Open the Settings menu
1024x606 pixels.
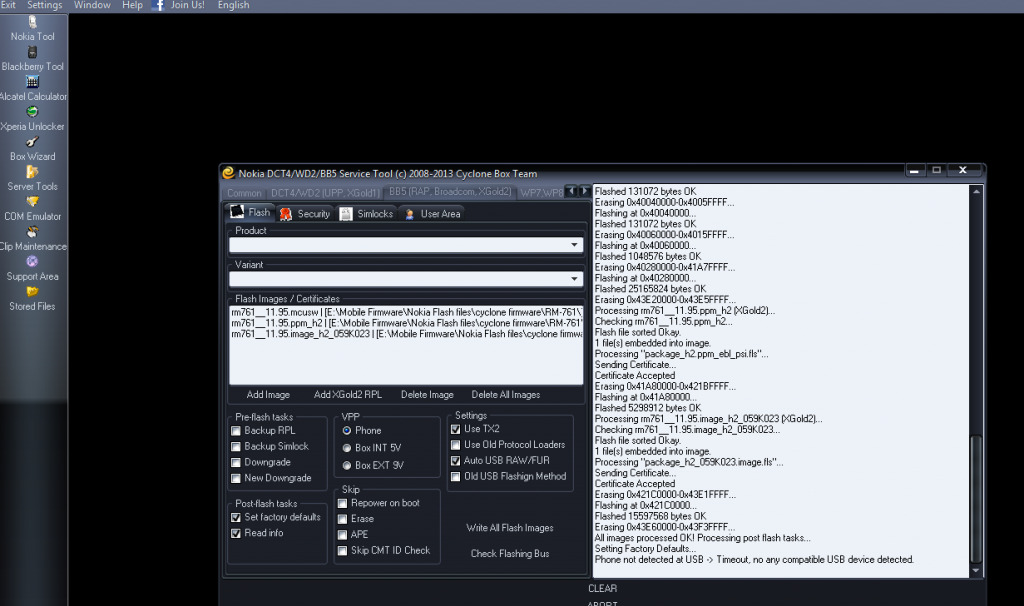44,5
